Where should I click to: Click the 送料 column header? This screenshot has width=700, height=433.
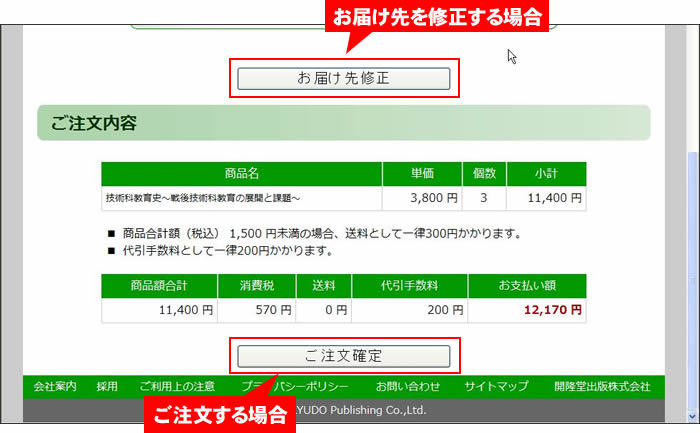tap(324, 286)
